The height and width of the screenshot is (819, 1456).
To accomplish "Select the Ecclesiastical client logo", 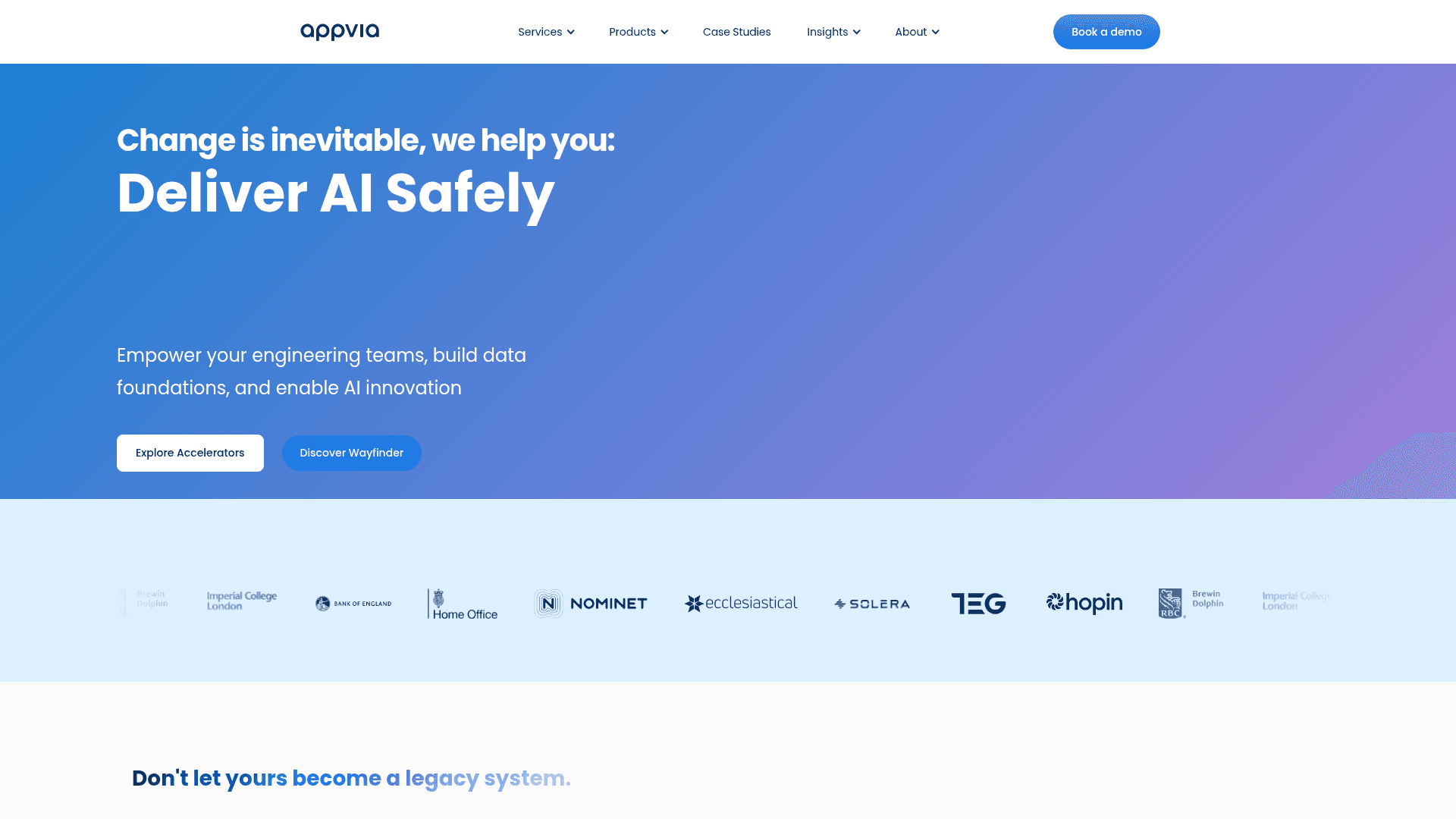I will 740,603.
